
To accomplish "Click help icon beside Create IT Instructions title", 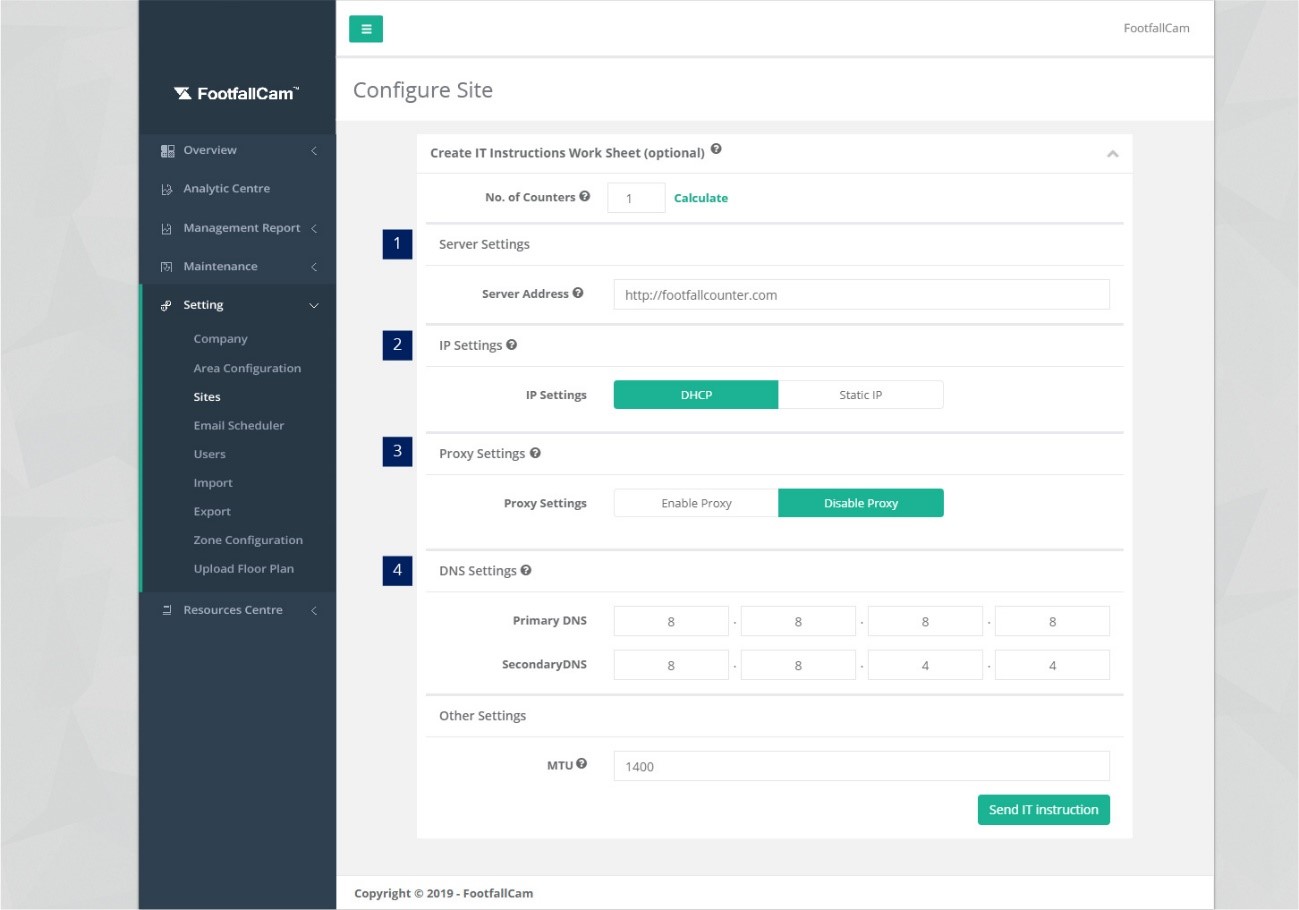I will [x=716, y=150].
